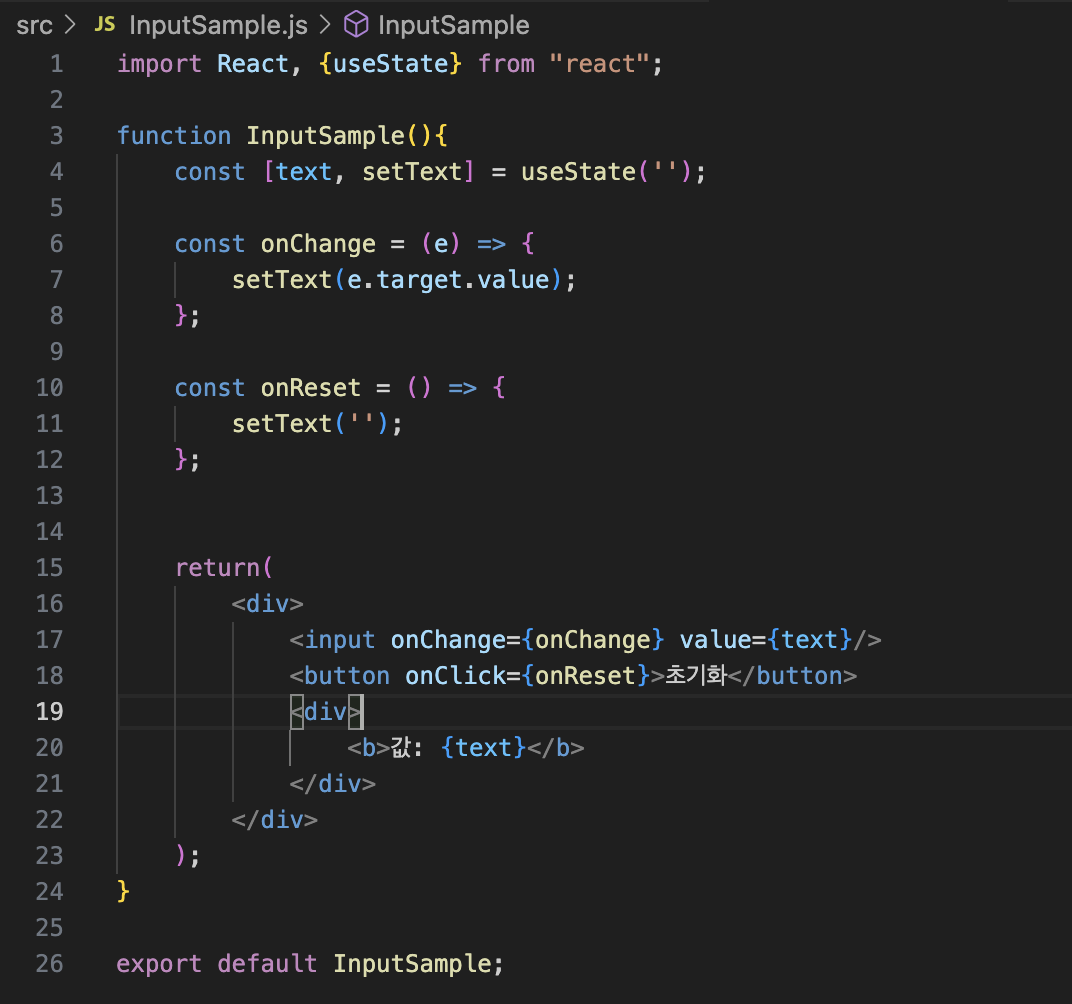Click setText('') call on line 11
This screenshot has width=1072, height=1004.
310,424
